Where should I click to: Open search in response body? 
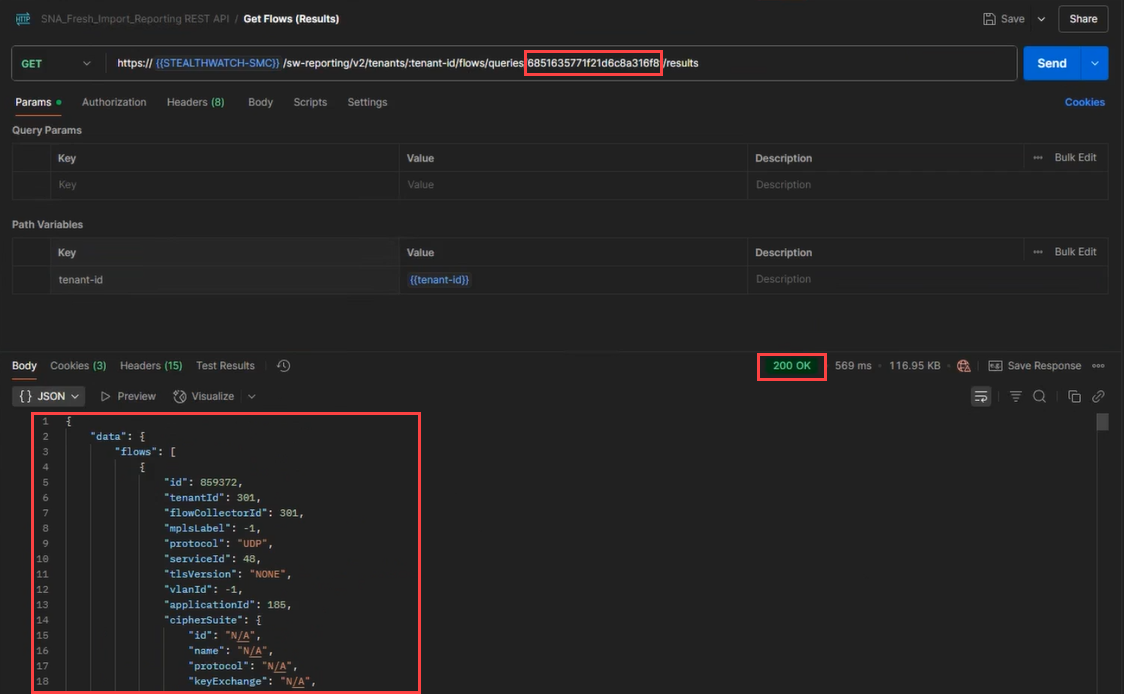1039,397
